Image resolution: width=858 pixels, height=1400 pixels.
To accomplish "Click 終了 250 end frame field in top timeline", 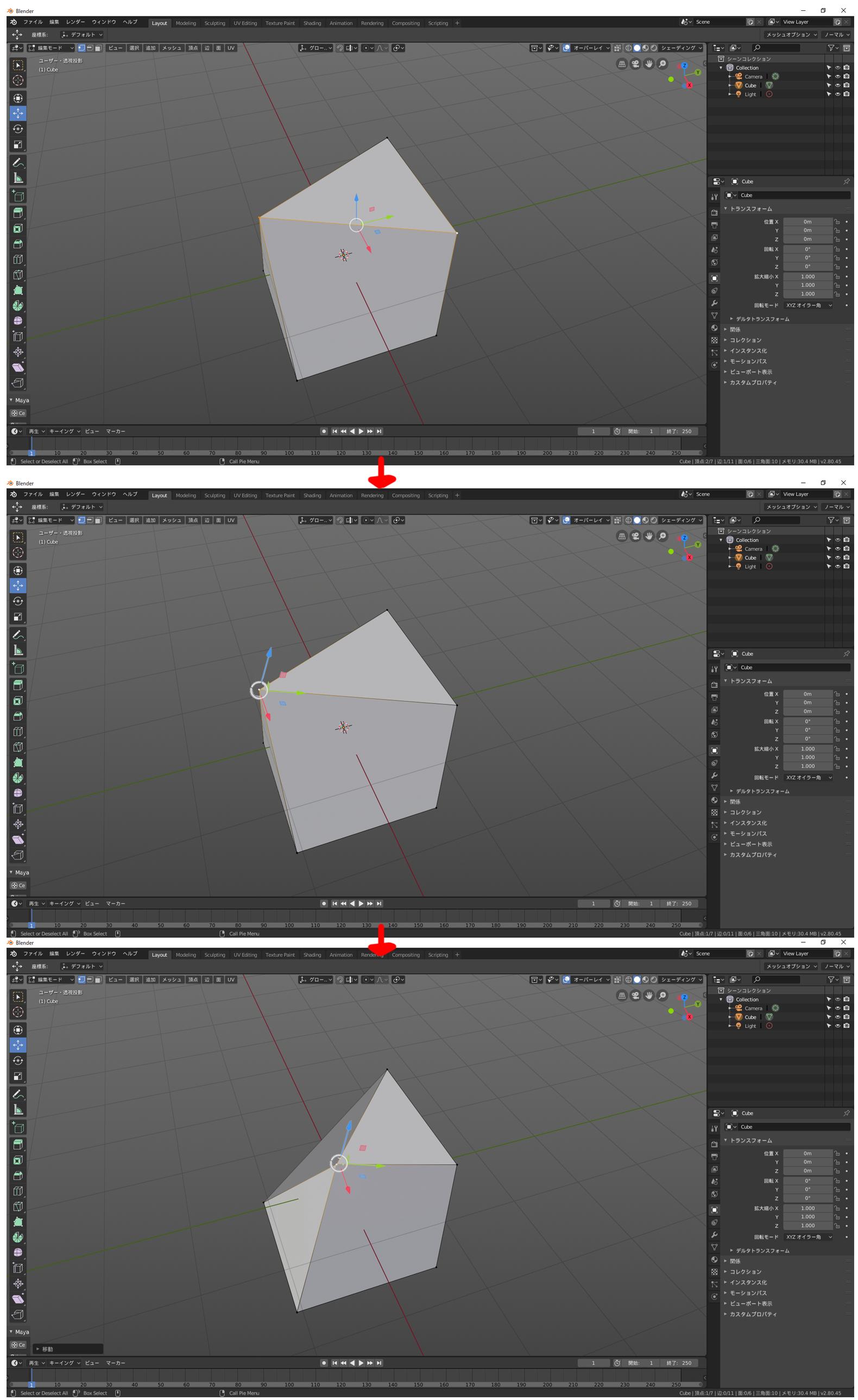I will pos(679,431).
